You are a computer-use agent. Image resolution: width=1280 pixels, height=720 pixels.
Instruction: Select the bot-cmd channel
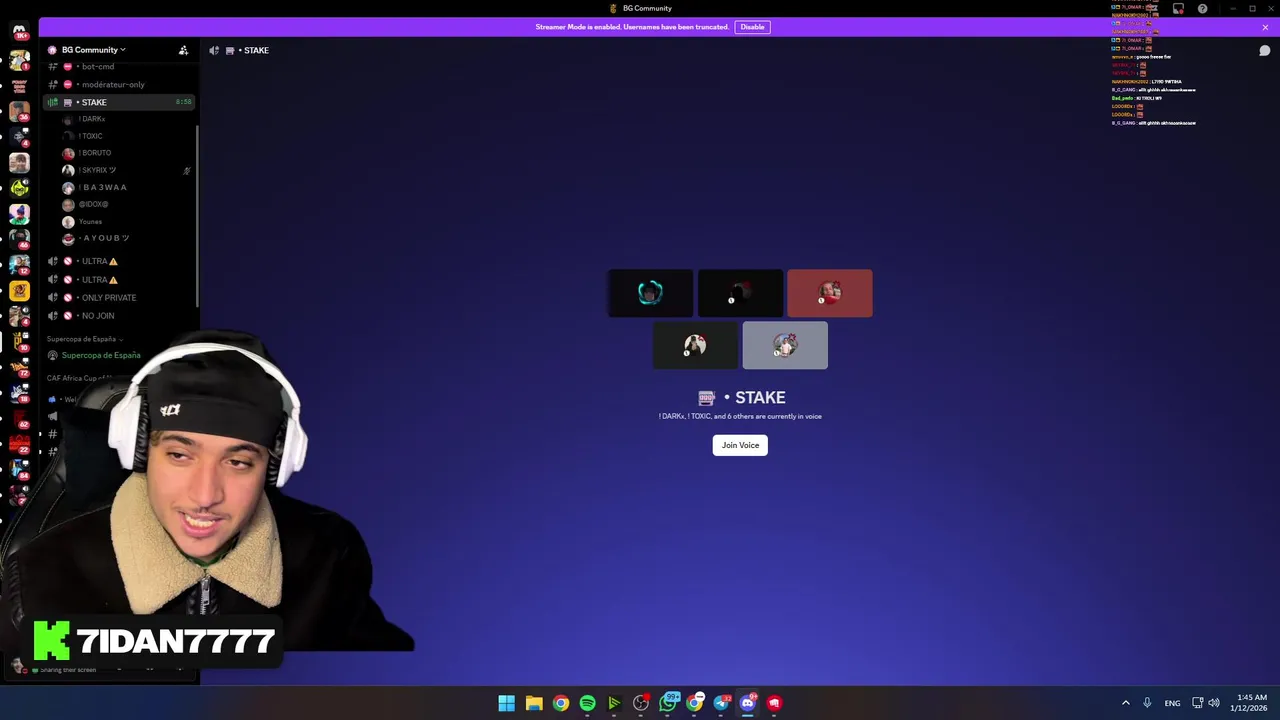click(120, 66)
